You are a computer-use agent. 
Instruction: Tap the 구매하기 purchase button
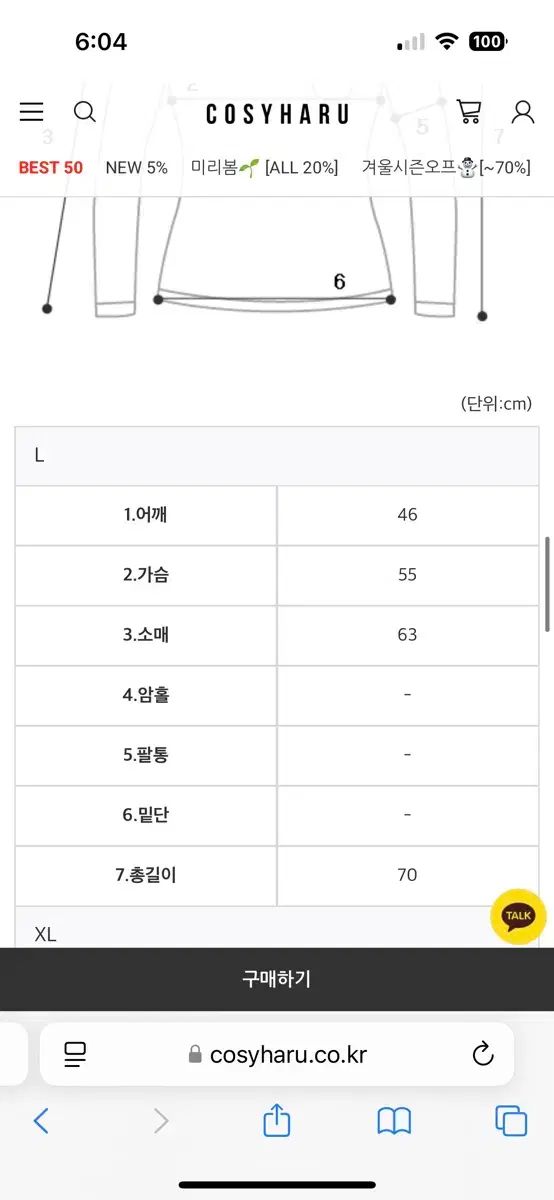pos(277,979)
